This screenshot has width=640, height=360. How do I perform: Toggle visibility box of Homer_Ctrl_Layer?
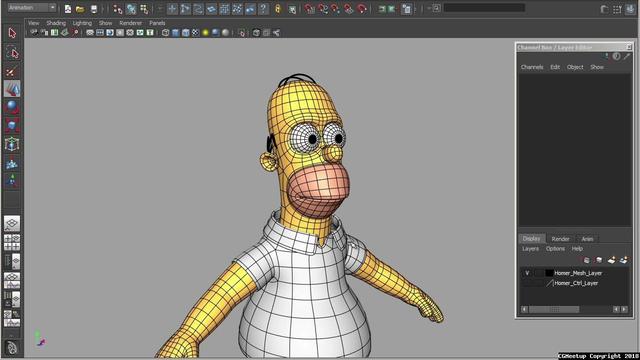tap(527, 283)
